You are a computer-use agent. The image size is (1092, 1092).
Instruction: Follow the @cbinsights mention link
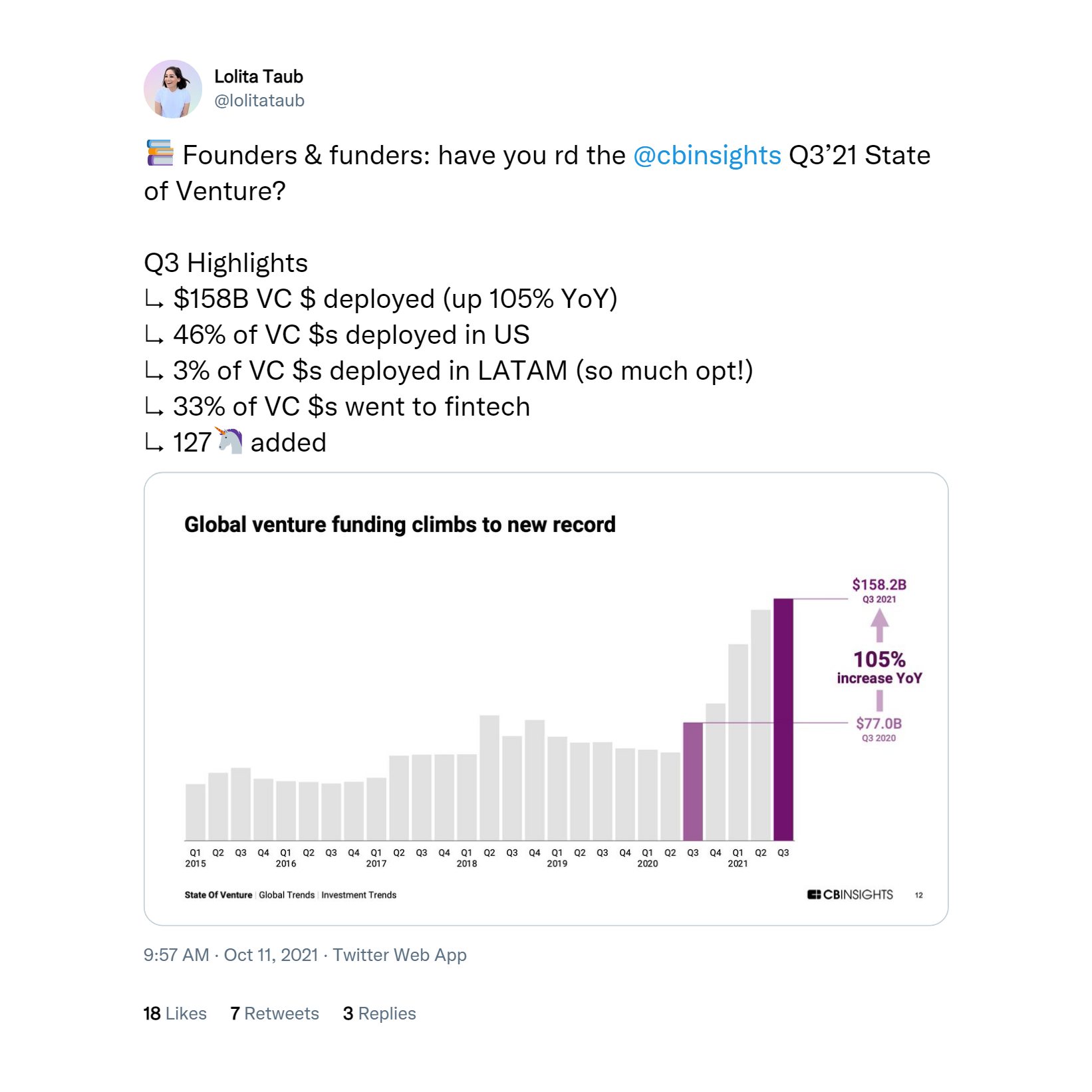tap(707, 155)
